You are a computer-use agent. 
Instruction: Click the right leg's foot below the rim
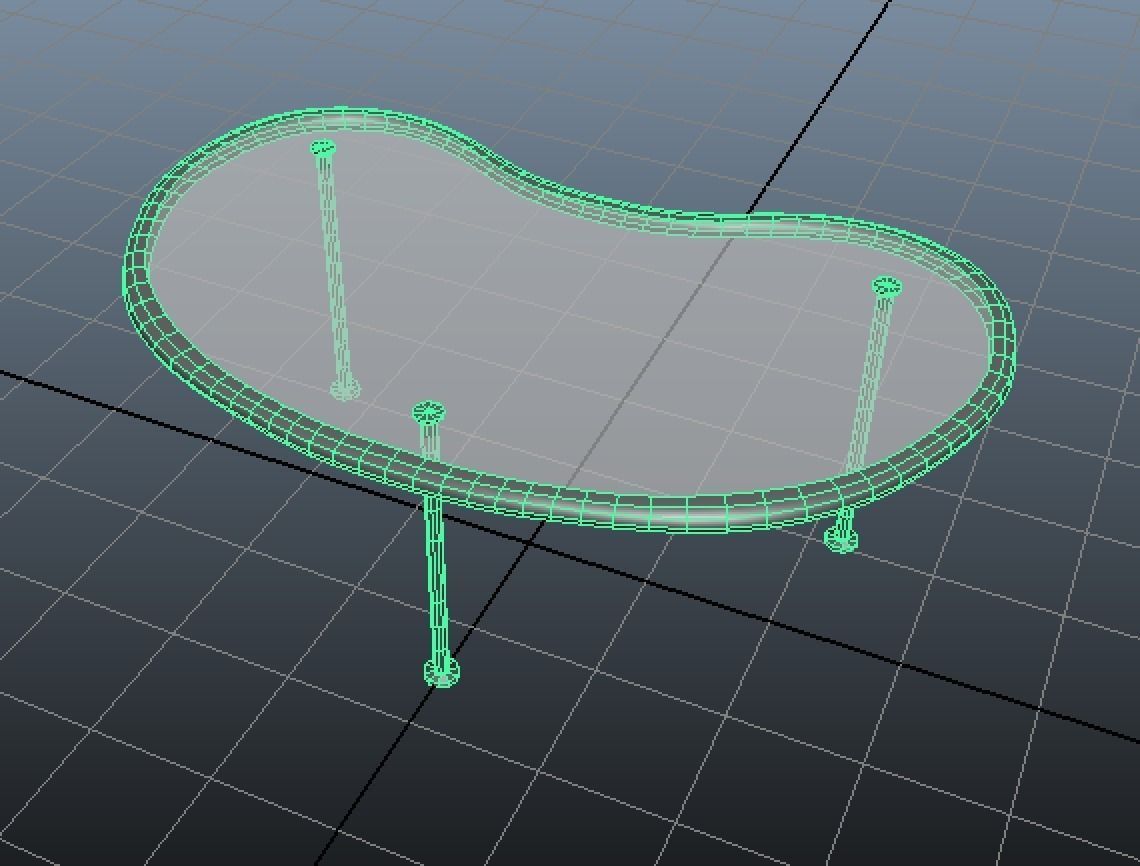841,539
